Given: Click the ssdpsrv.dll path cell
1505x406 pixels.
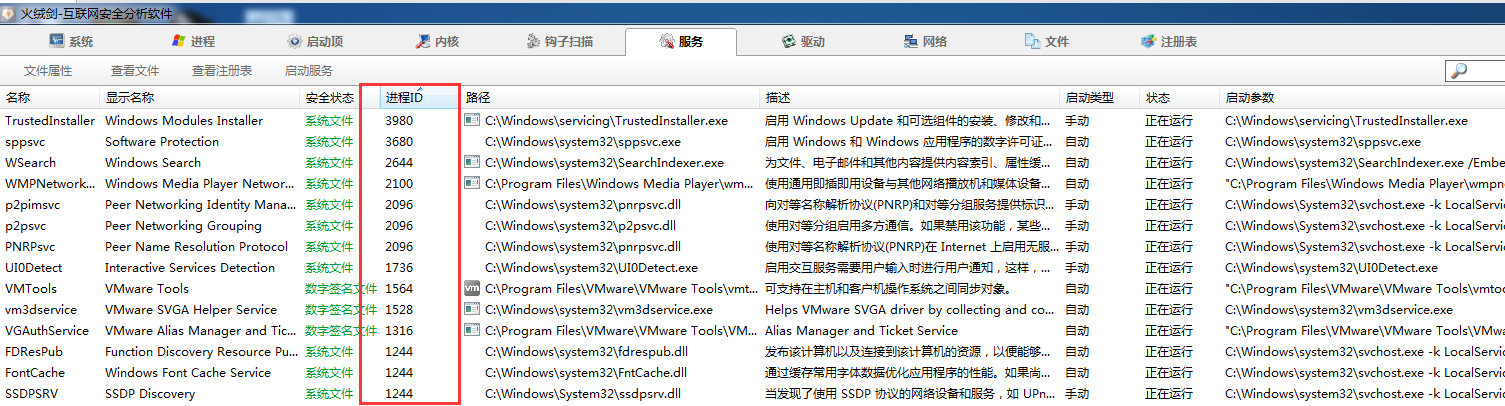Looking at the screenshot, I should point(586,393).
